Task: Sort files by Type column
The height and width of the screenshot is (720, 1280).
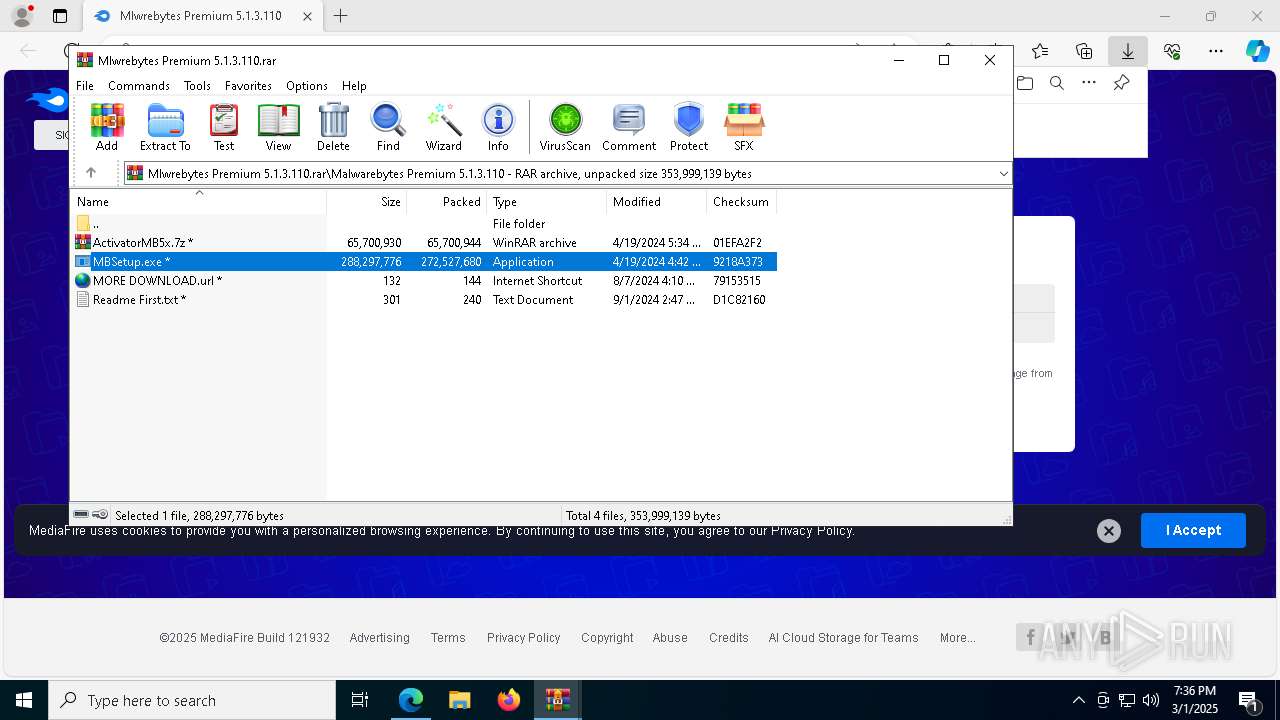Action: (x=547, y=202)
